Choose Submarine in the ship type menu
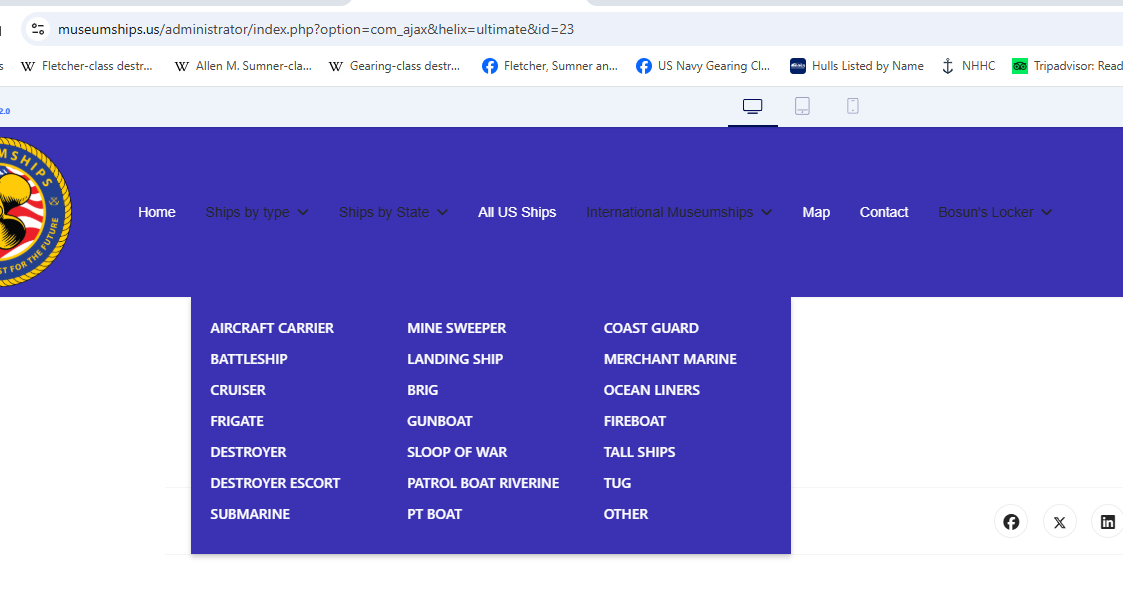The height and width of the screenshot is (610, 1123). coord(250,514)
